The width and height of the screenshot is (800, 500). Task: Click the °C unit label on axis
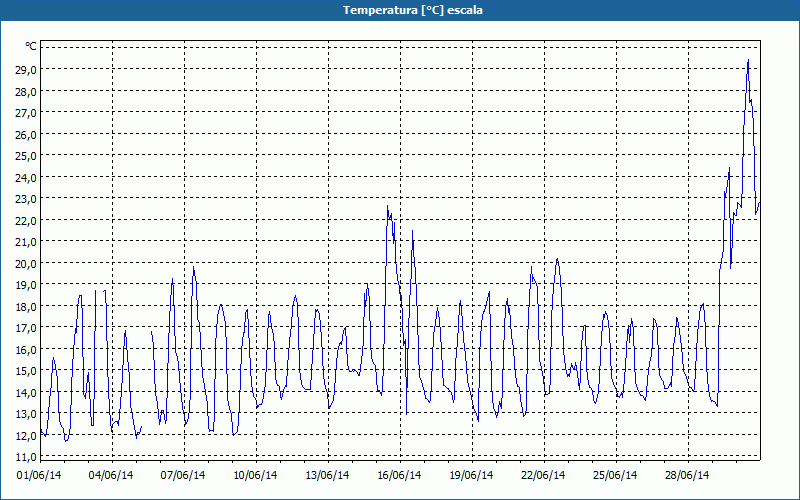31,47
